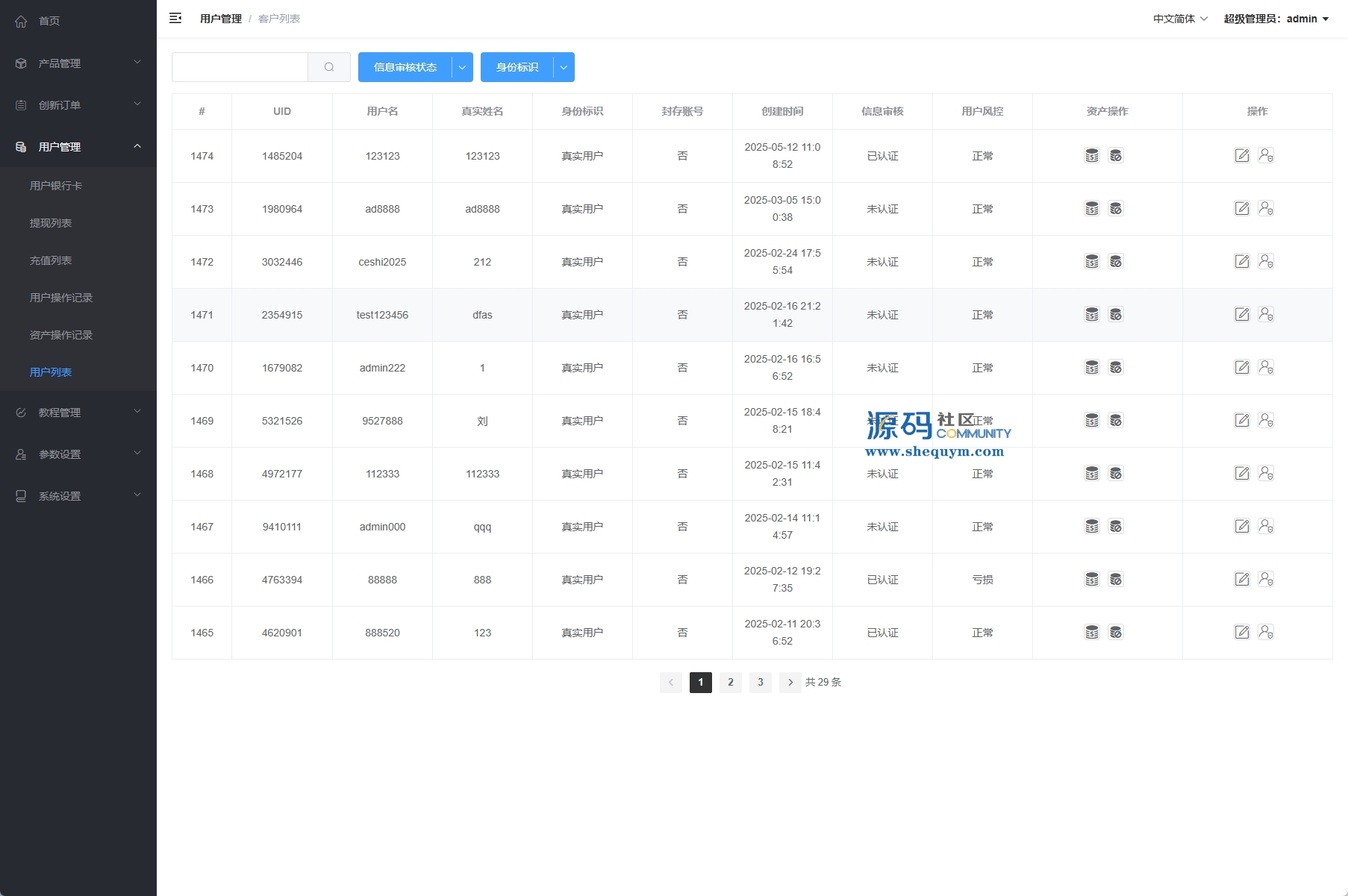Viewport: 1348px width, 896px height.
Task: Collapse sidebar using the hamburger menu icon
Action: [x=175, y=19]
